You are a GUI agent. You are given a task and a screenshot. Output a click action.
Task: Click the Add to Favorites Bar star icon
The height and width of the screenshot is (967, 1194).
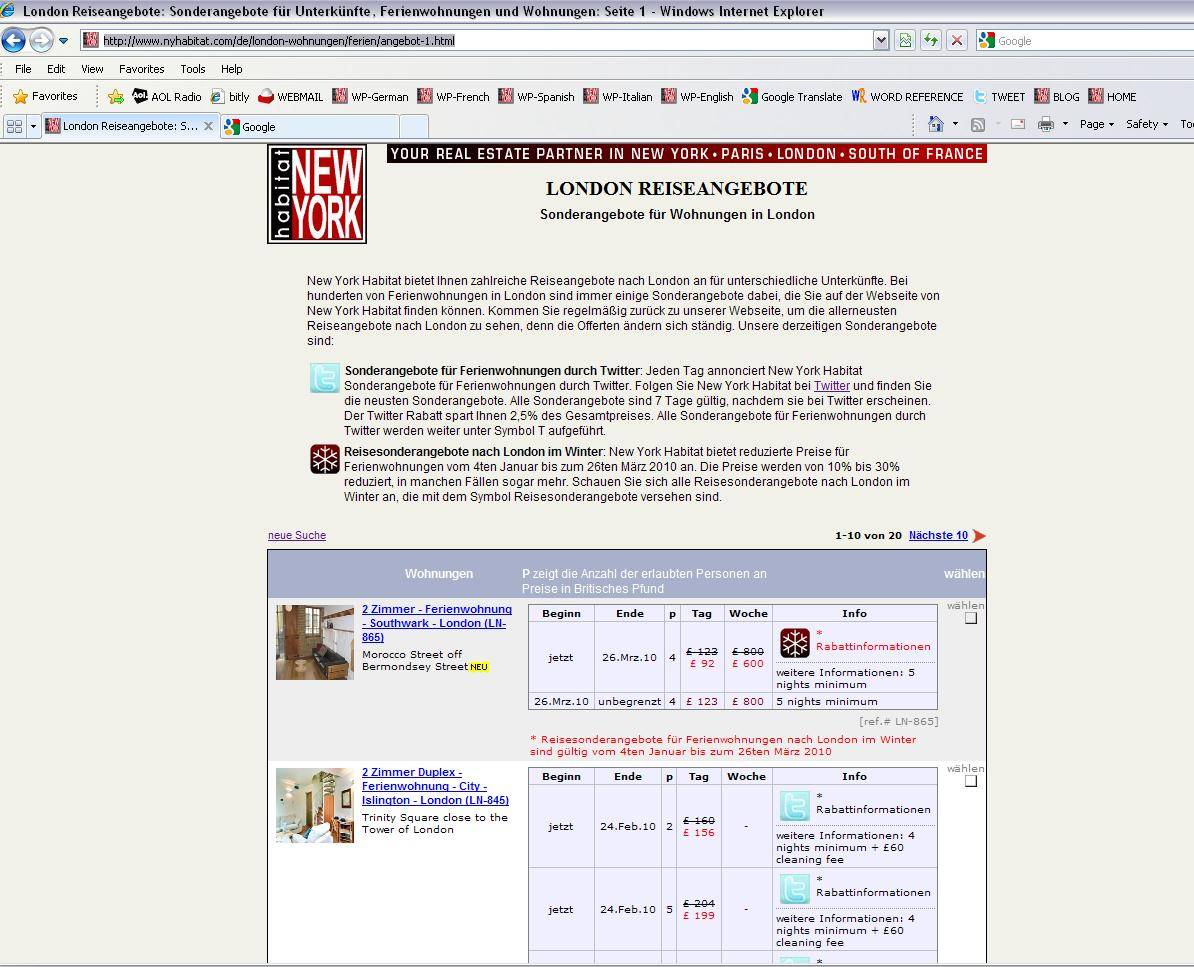click(x=116, y=97)
